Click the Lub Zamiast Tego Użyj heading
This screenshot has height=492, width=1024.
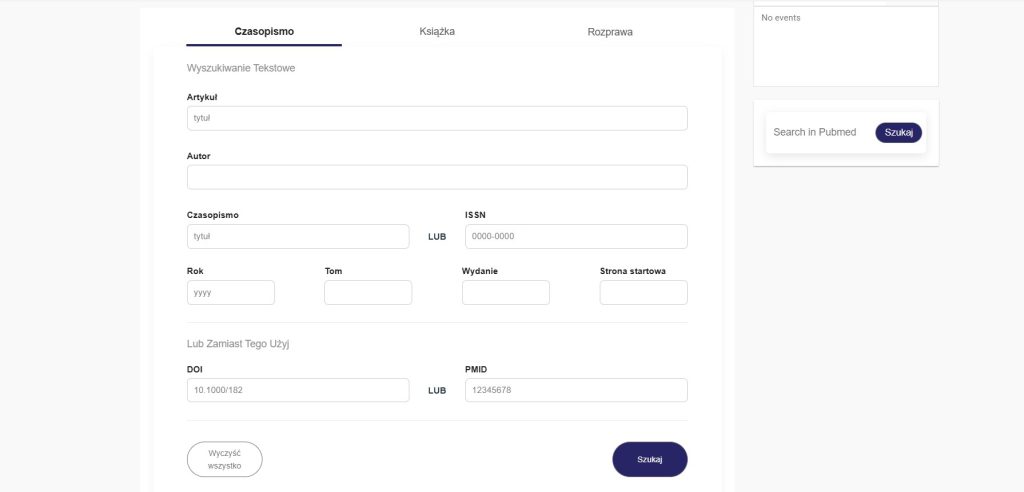239,344
